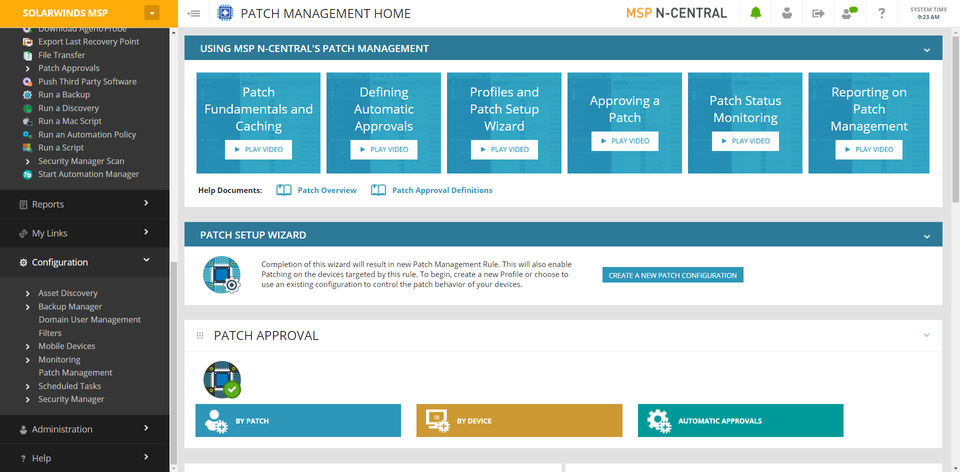Image resolution: width=960 pixels, height=472 pixels.
Task: Play the Patch Fundamentals and Caching video
Action: tap(258, 149)
